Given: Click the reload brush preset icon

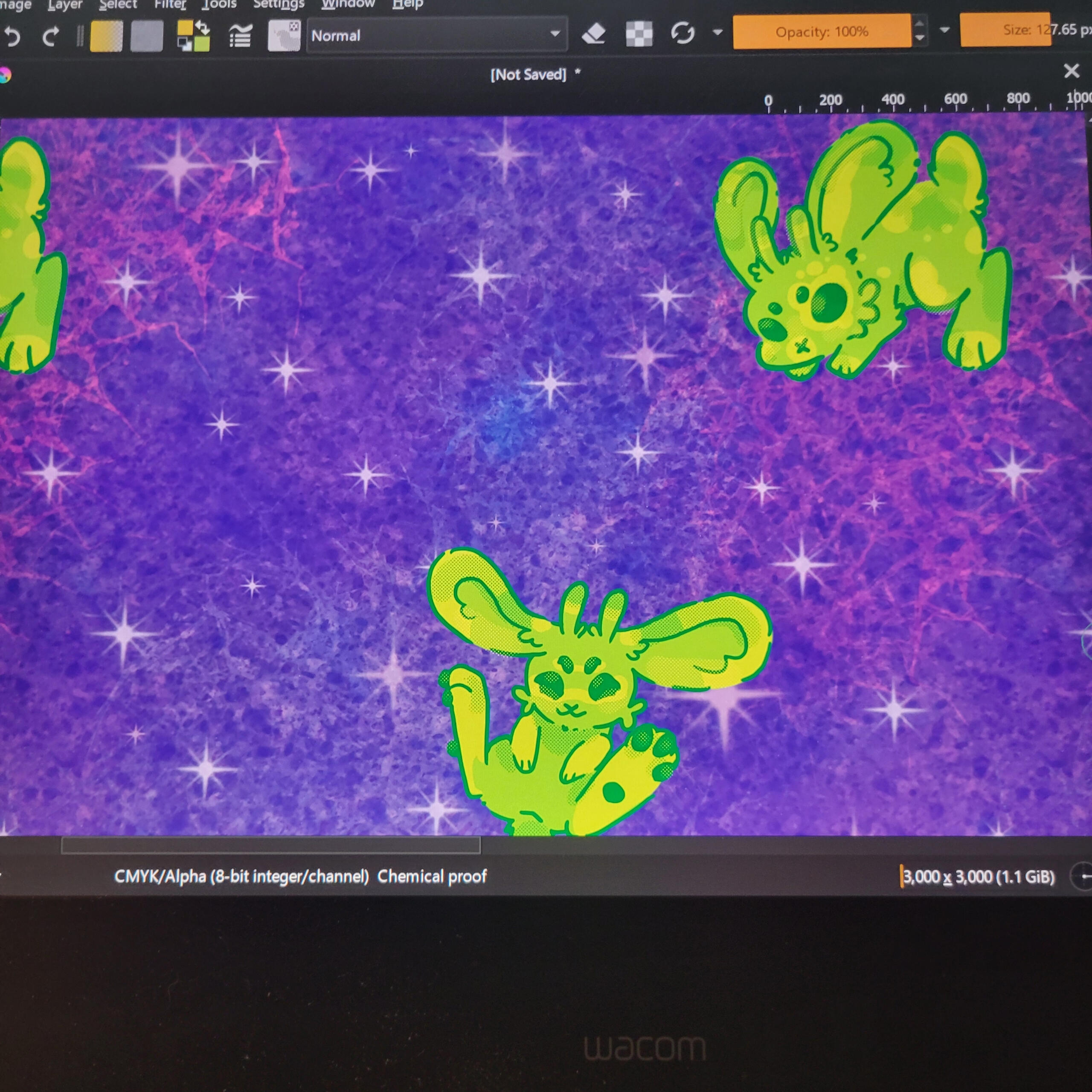Looking at the screenshot, I should (682, 33).
